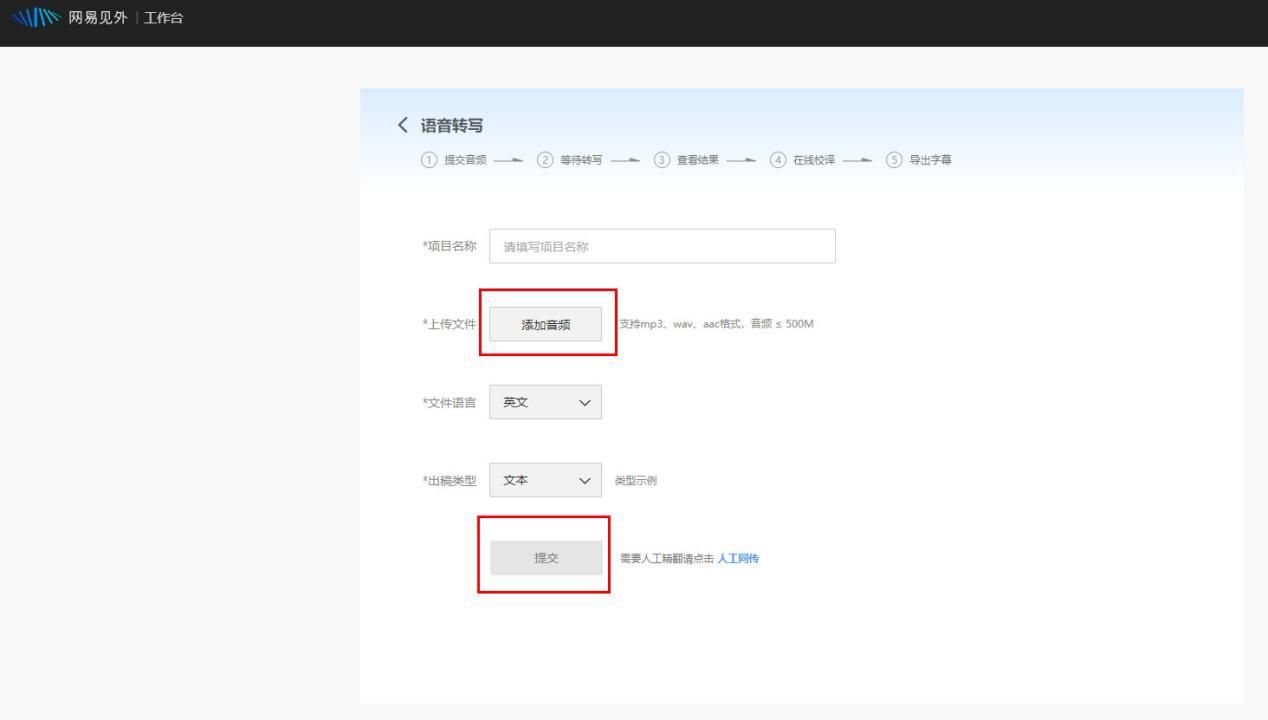This screenshot has width=1268, height=720.
Task: Select step 5 导出字幕
Action: pos(918,160)
